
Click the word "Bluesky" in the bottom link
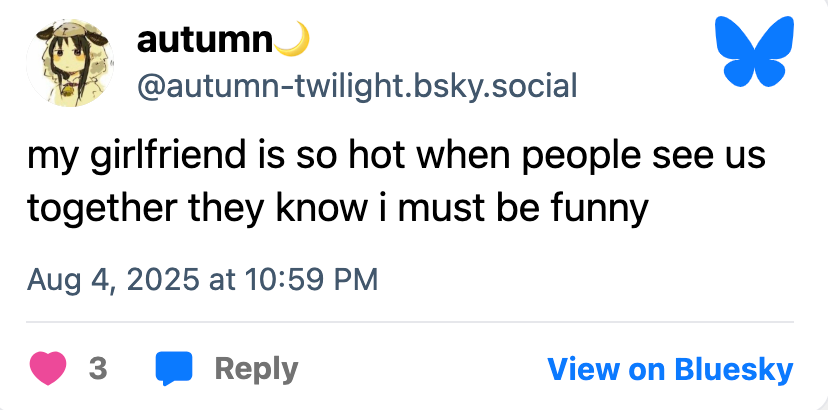click(x=732, y=369)
